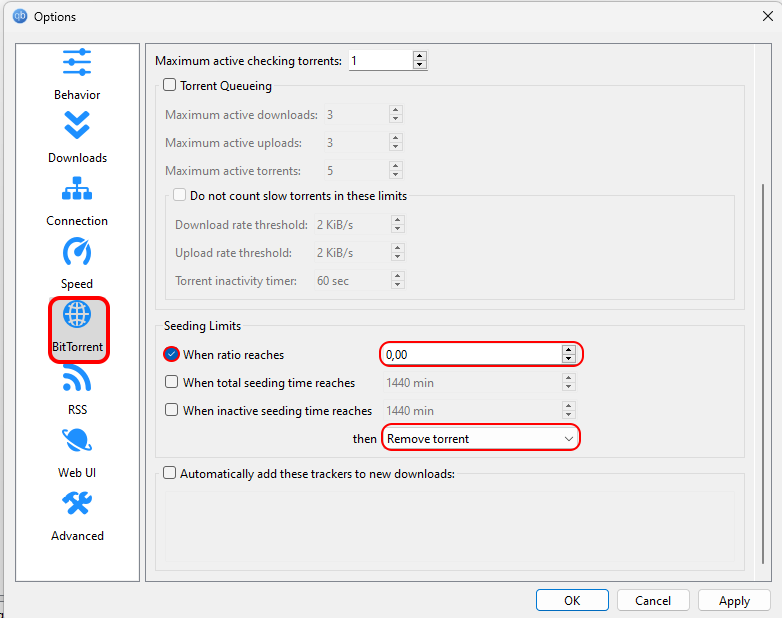Switch to the Connection label in sidebar
This screenshot has width=782, height=618.
click(x=77, y=220)
